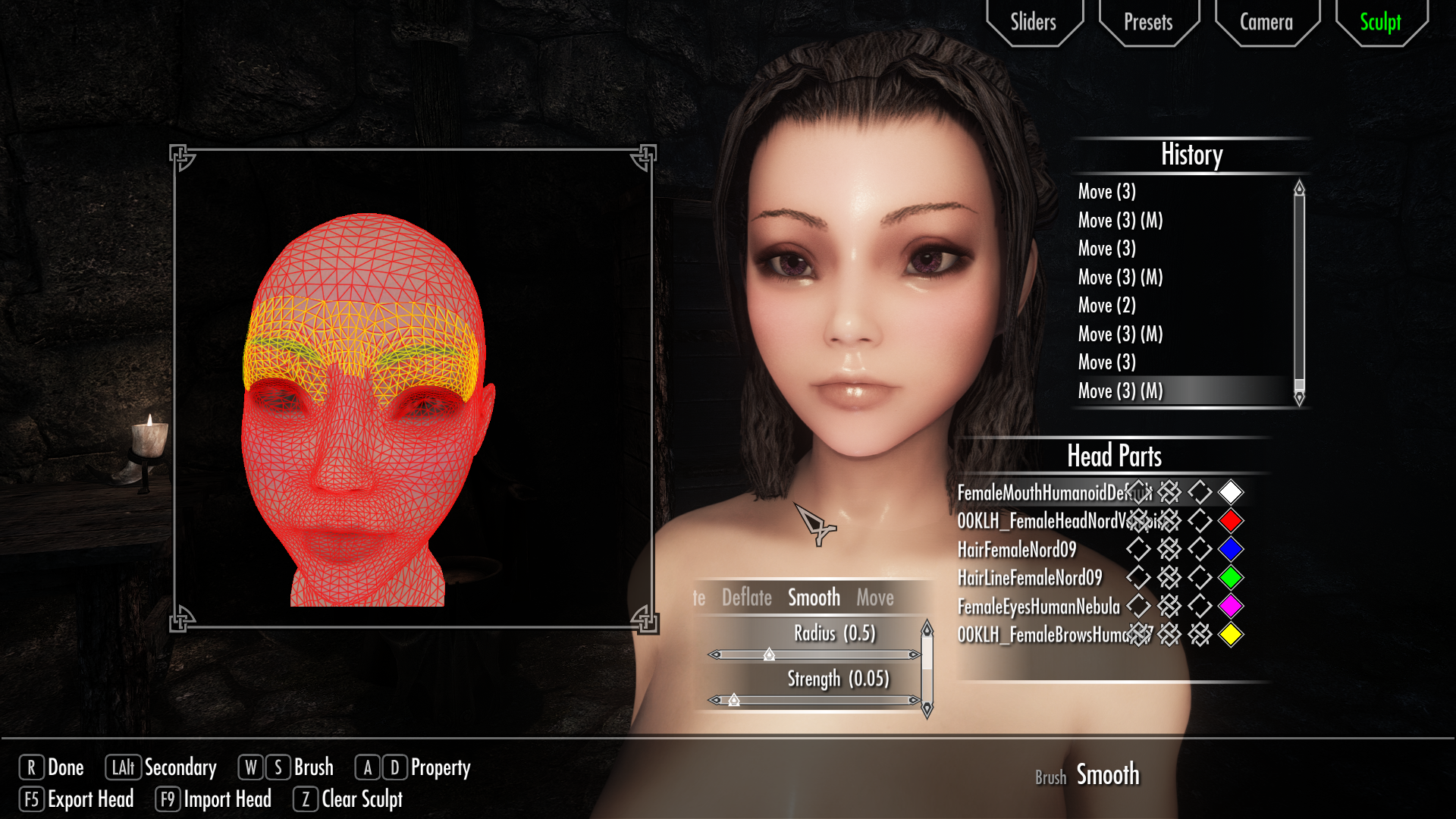Viewport: 1456px width, 819px height.
Task: Click the red wireframe head mesh preview
Action: 367,409
